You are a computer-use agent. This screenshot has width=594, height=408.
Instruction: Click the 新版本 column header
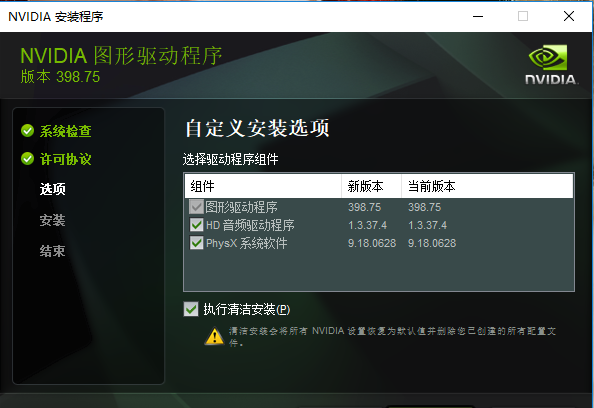point(371,186)
